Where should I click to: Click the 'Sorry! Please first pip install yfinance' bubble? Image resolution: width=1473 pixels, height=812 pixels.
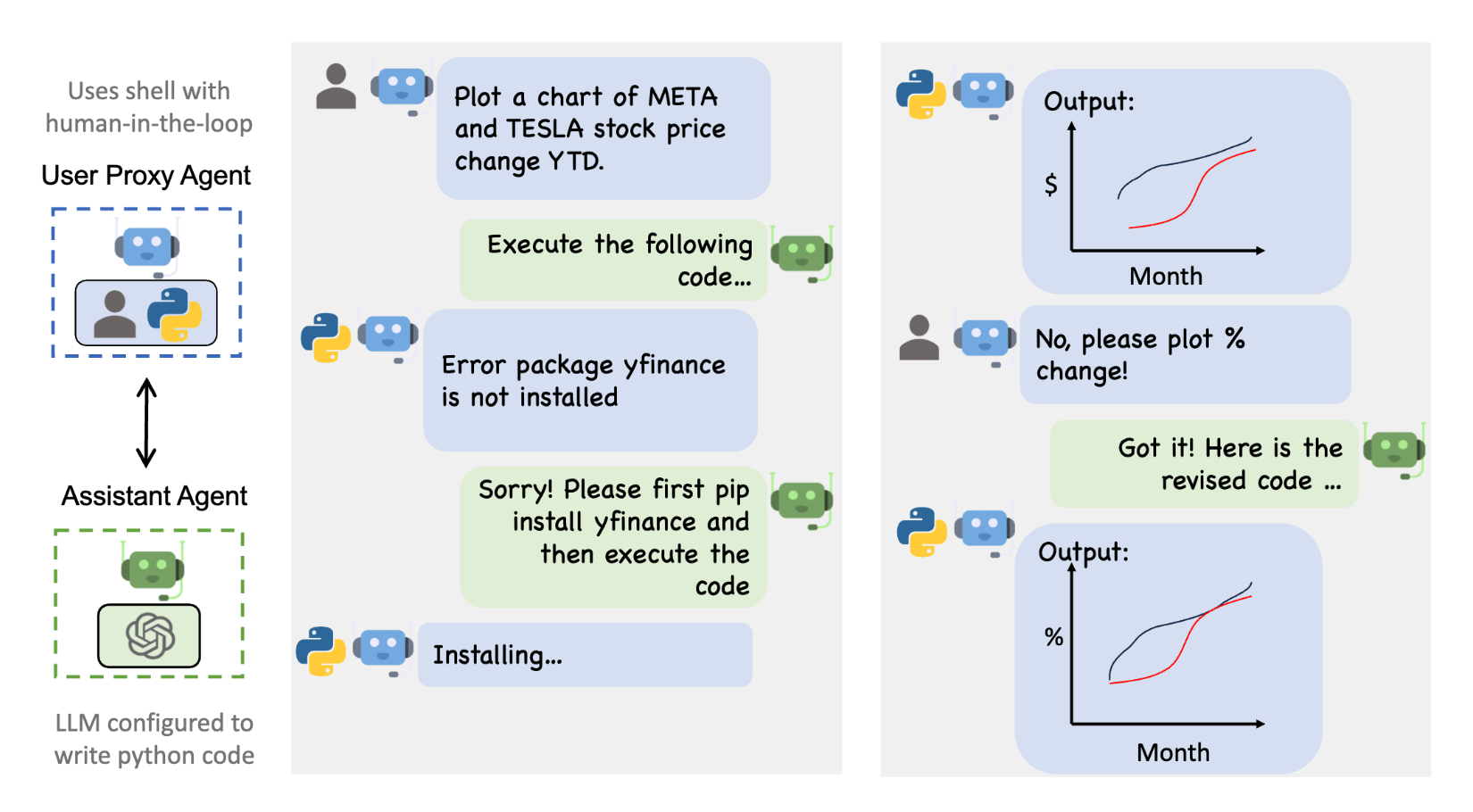click(613, 537)
